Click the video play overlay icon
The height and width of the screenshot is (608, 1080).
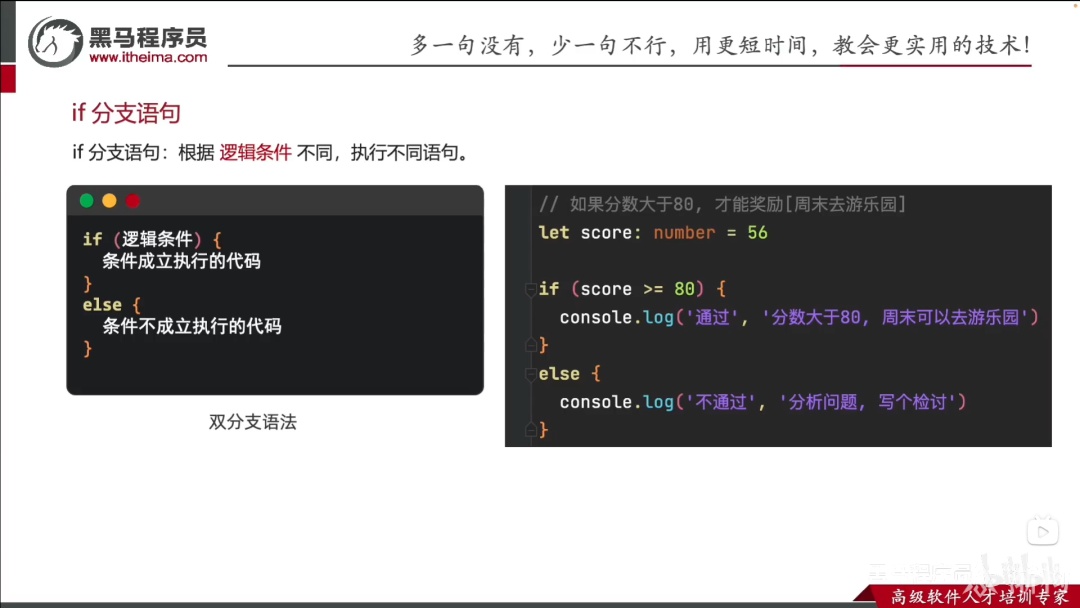(x=1043, y=531)
